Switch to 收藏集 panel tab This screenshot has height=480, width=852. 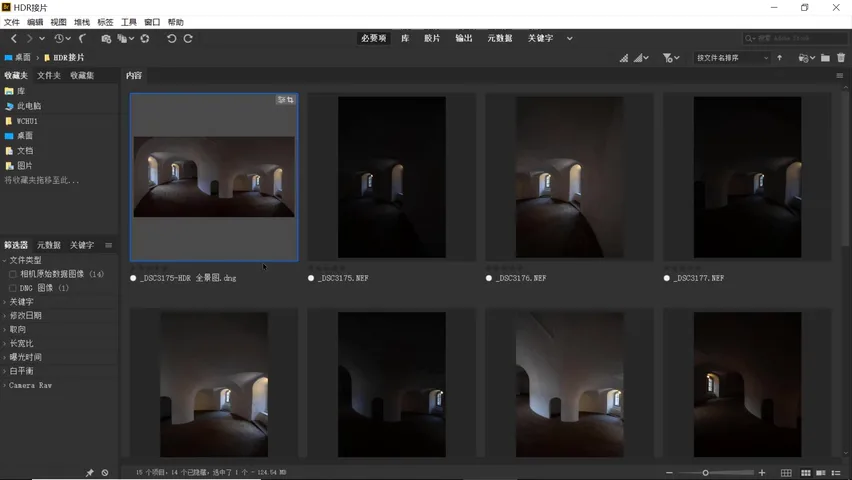click(x=82, y=76)
